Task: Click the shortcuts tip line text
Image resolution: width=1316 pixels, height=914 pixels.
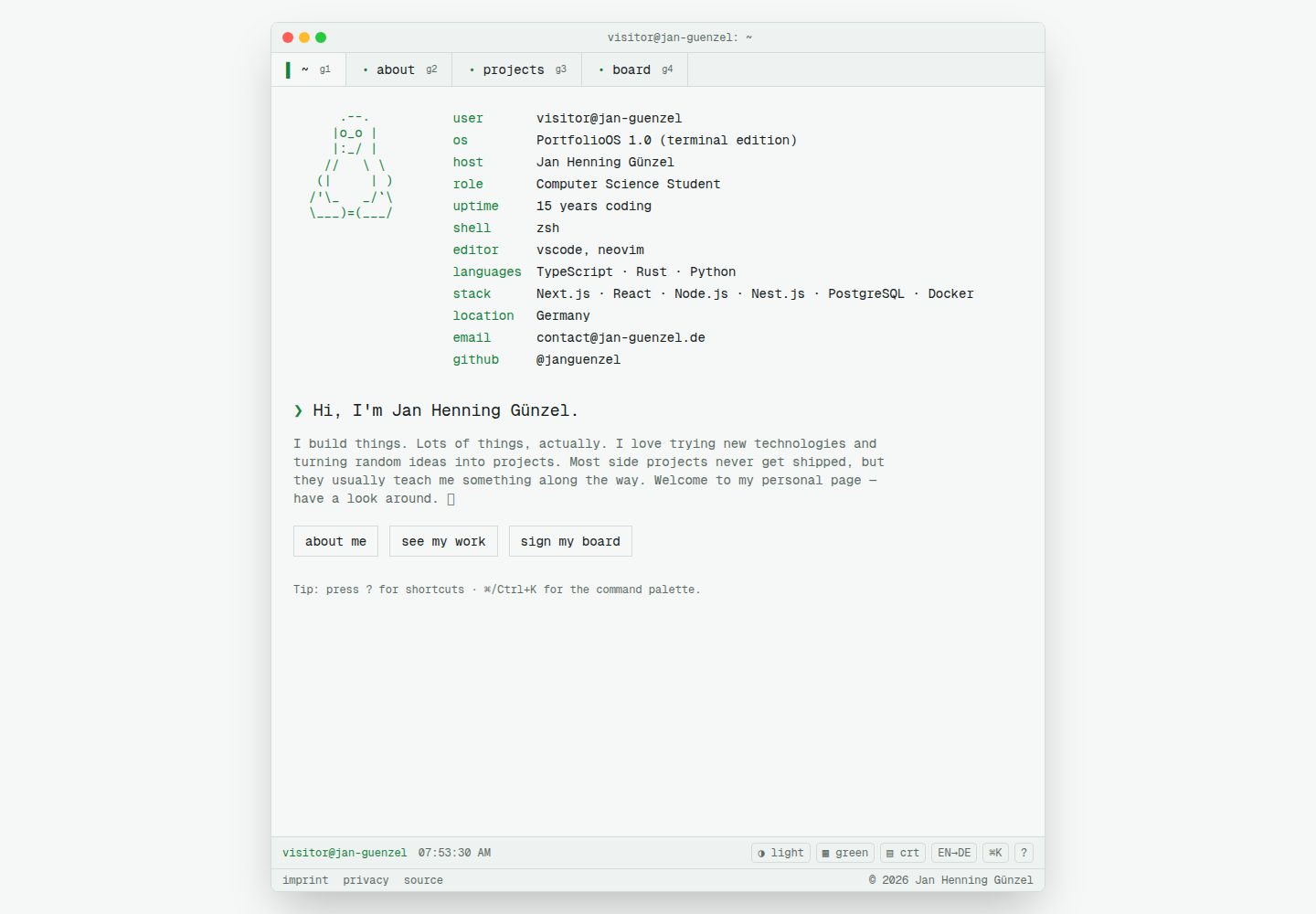Action: tap(496, 590)
